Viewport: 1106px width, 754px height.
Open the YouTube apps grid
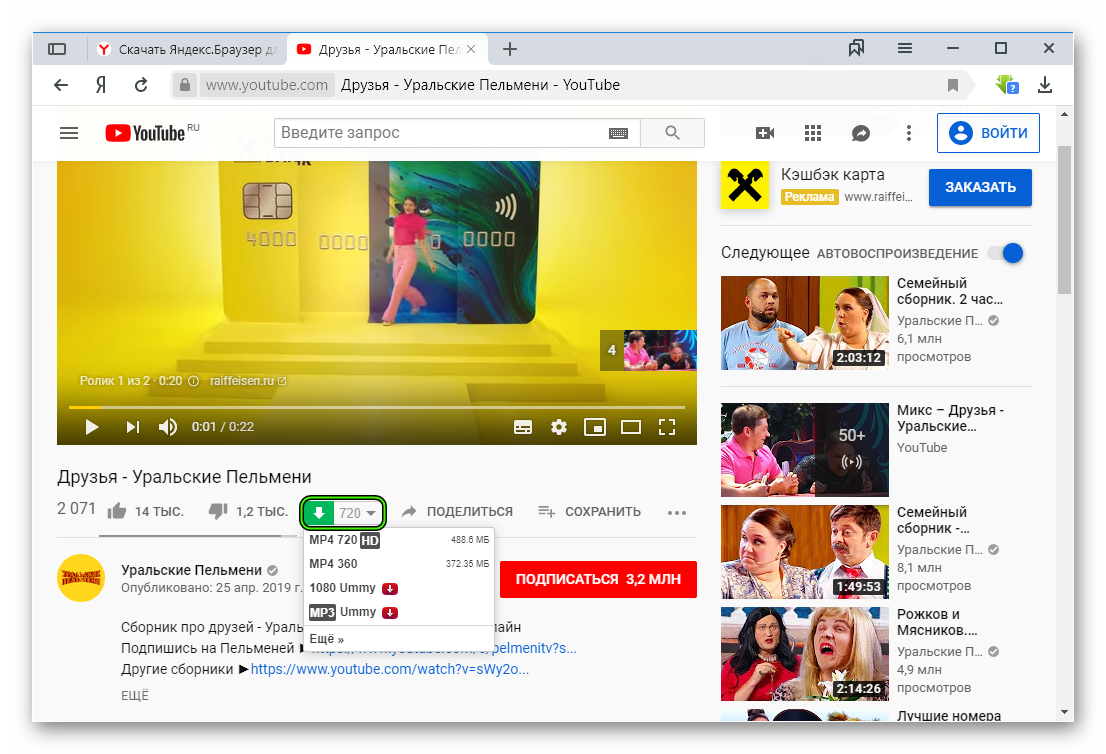pos(813,133)
